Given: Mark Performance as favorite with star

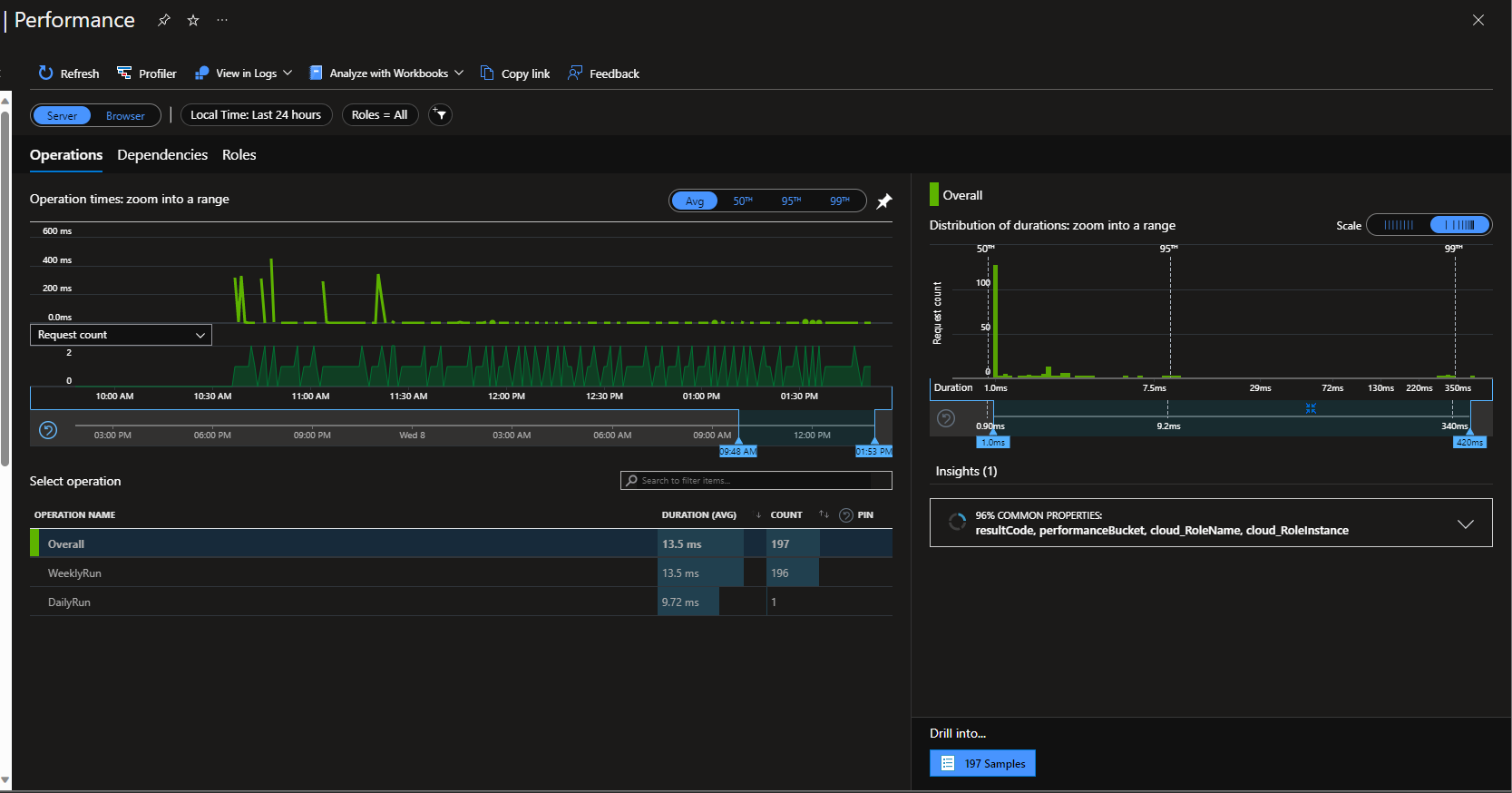Looking at the screenshot, I should [x=193, y=20].
